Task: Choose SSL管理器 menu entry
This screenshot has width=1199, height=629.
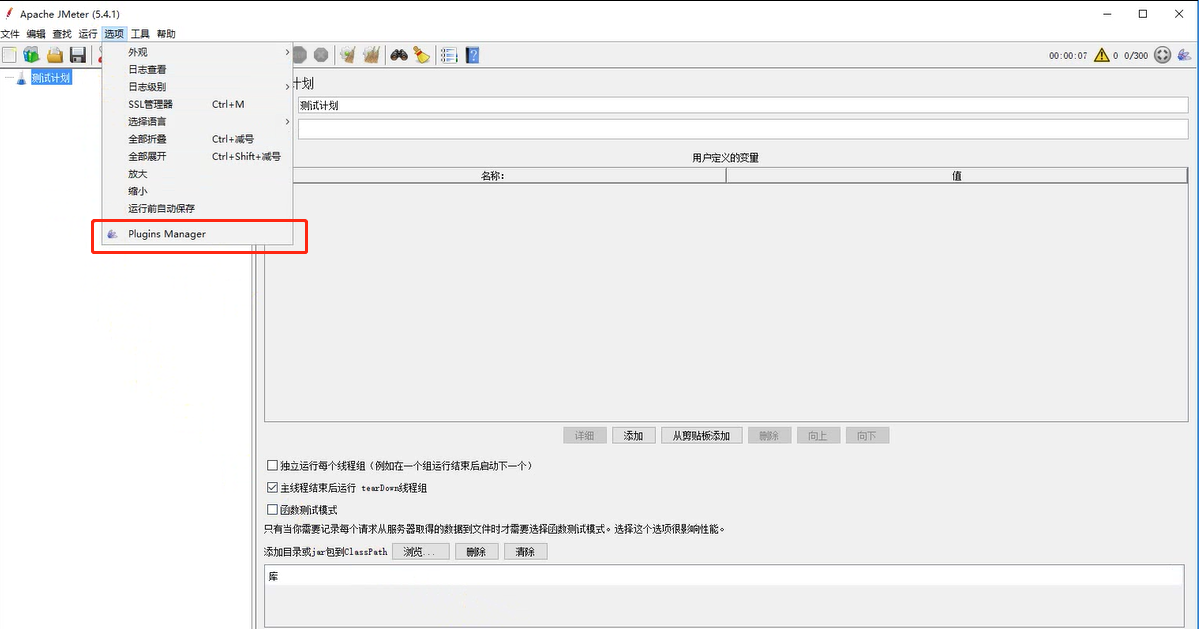Action: [x=197, y=104]
